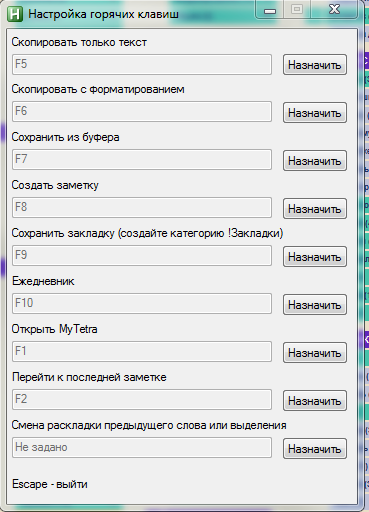The image size is (369, 512).
Task: Focus the F10 hotkey field
Action: [142, 304]
